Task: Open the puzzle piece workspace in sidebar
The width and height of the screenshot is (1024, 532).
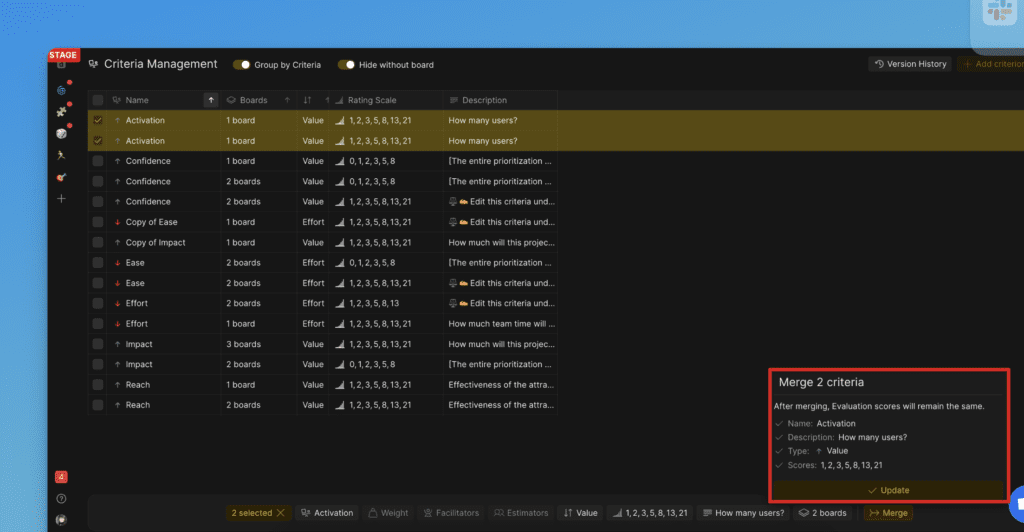Action: pos(61,111)
